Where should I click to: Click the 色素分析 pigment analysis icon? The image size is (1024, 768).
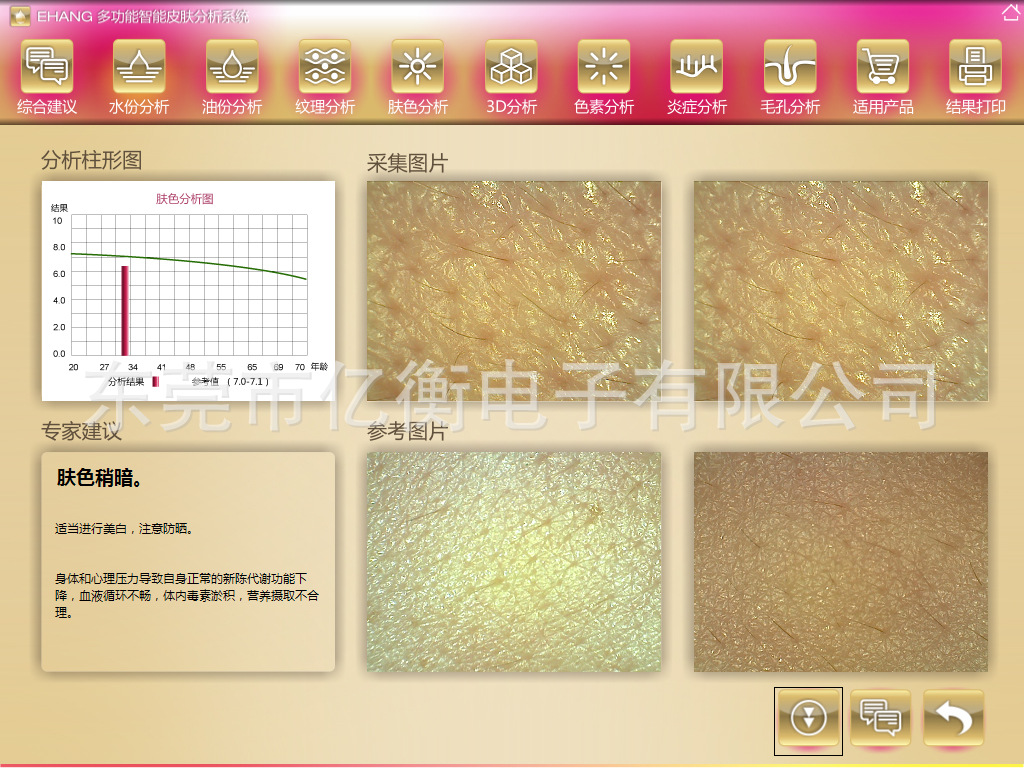pos(604,67)
